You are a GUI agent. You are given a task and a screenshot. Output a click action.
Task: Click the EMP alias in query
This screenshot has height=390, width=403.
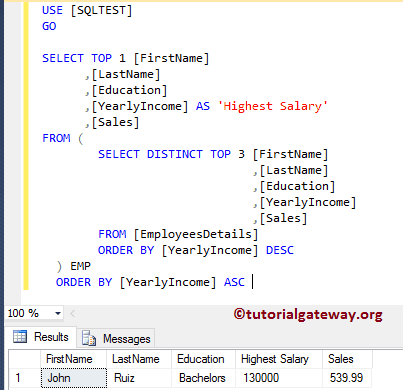80,266
